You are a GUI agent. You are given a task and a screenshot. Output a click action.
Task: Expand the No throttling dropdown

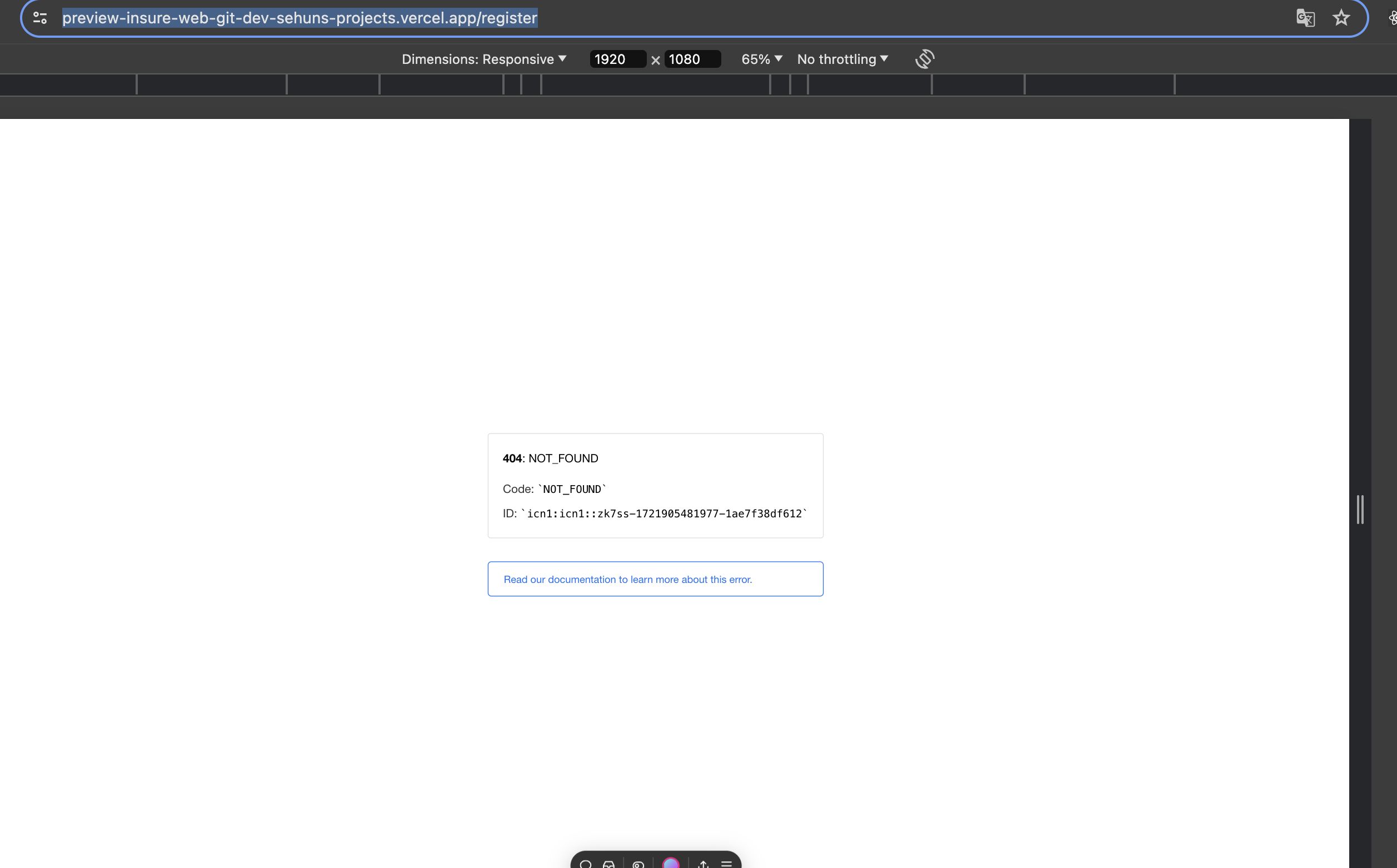coord(842,59)
